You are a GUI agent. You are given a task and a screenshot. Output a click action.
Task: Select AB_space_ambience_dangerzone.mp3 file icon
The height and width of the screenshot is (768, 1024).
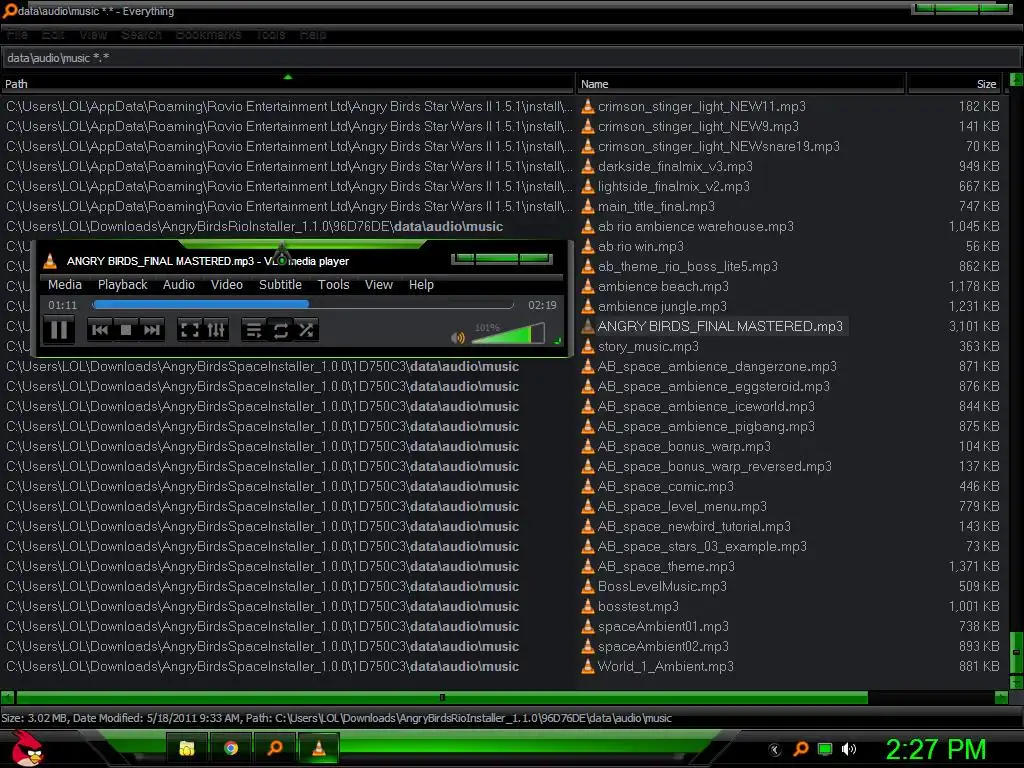(x=588, y=366)
